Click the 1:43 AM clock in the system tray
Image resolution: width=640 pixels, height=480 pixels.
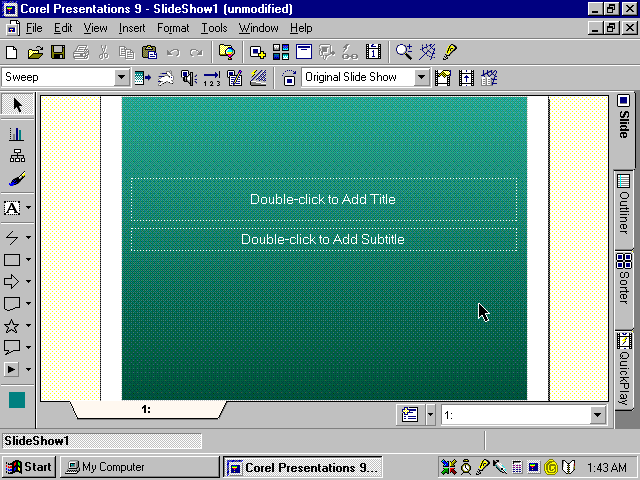pos(607,467)
